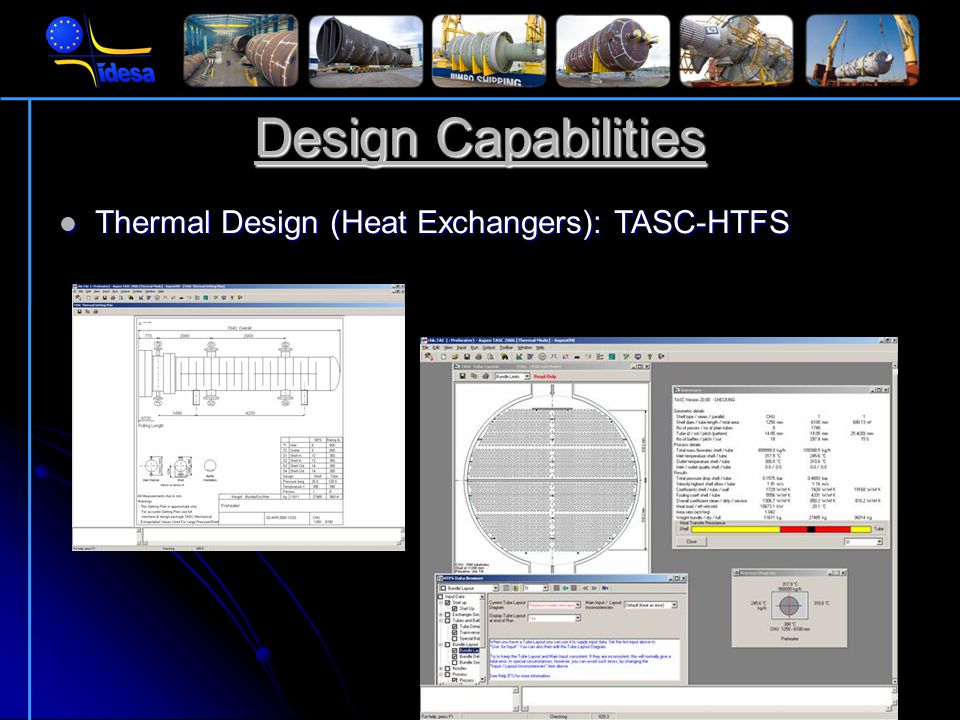
Task: Toggle the Nozzles checkbox in browser tree
Action: pos(448,669)
